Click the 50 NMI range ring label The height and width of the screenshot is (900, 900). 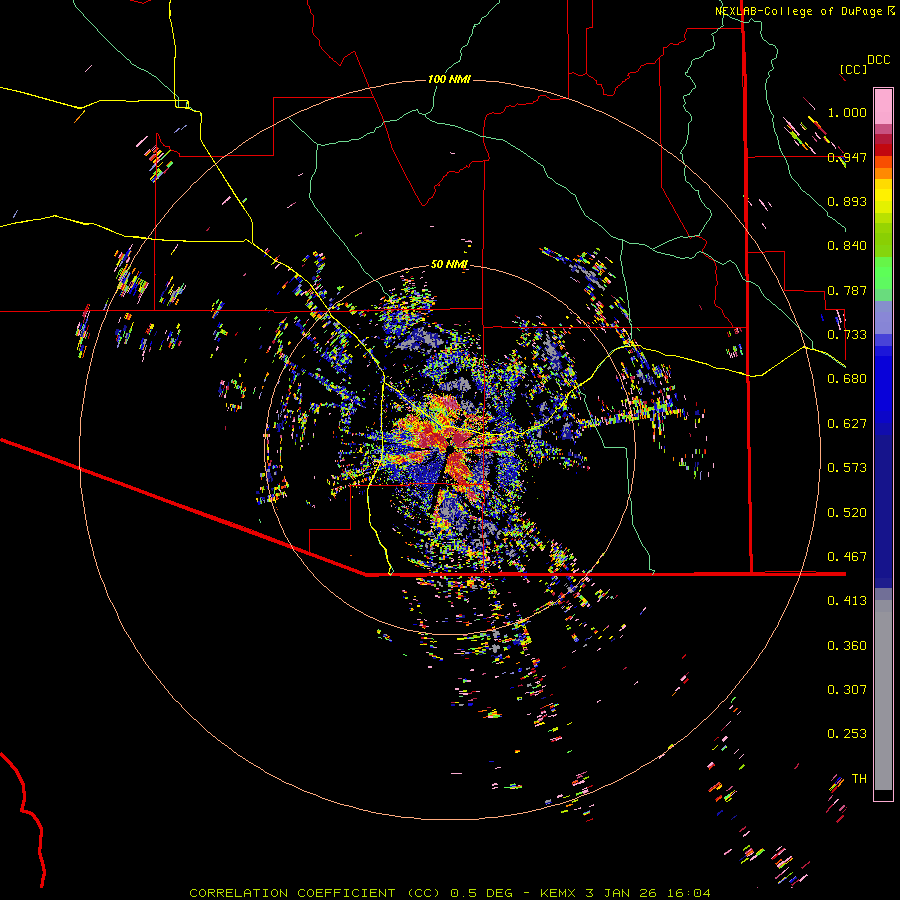coord(449,265)
